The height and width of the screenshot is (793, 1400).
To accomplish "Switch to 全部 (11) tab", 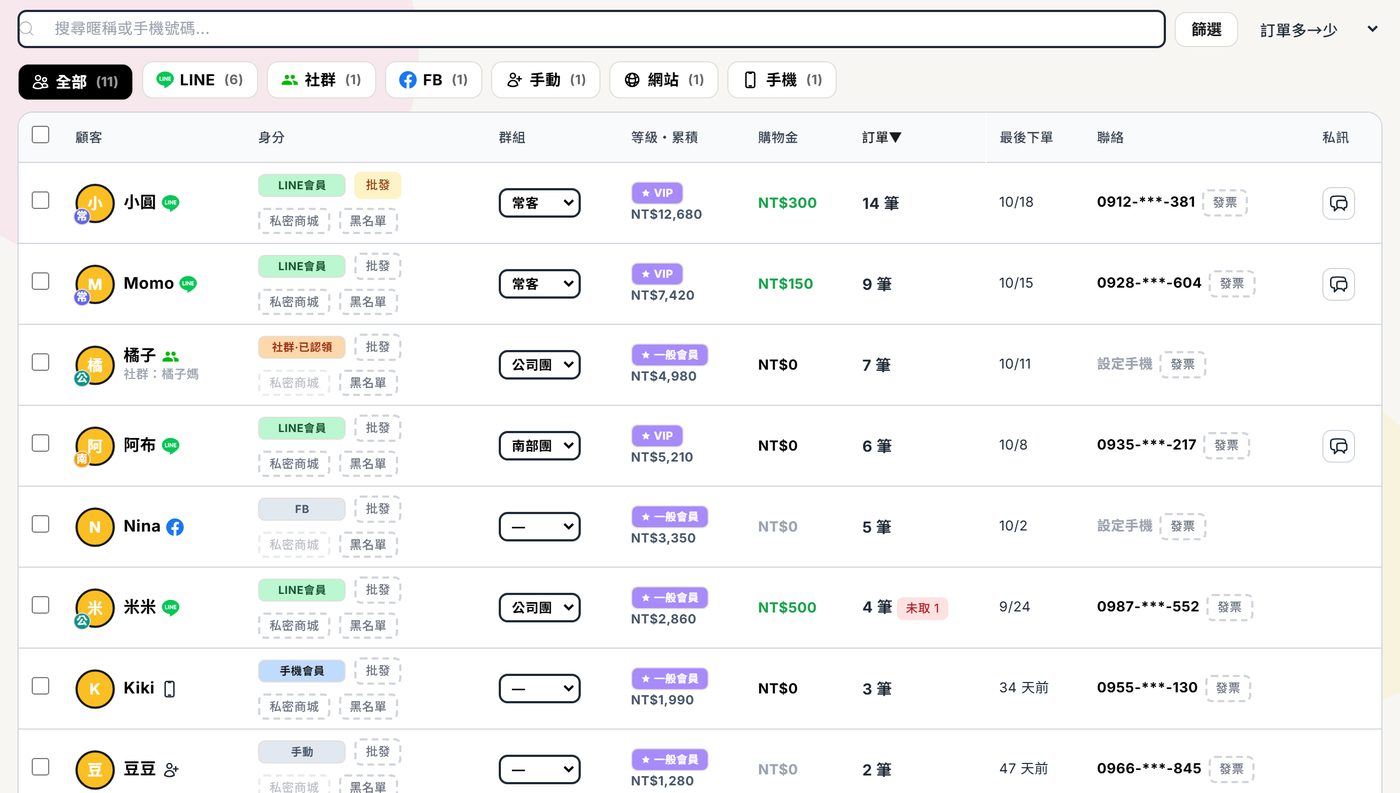I will pyautogui.click(x=75, y=81).
